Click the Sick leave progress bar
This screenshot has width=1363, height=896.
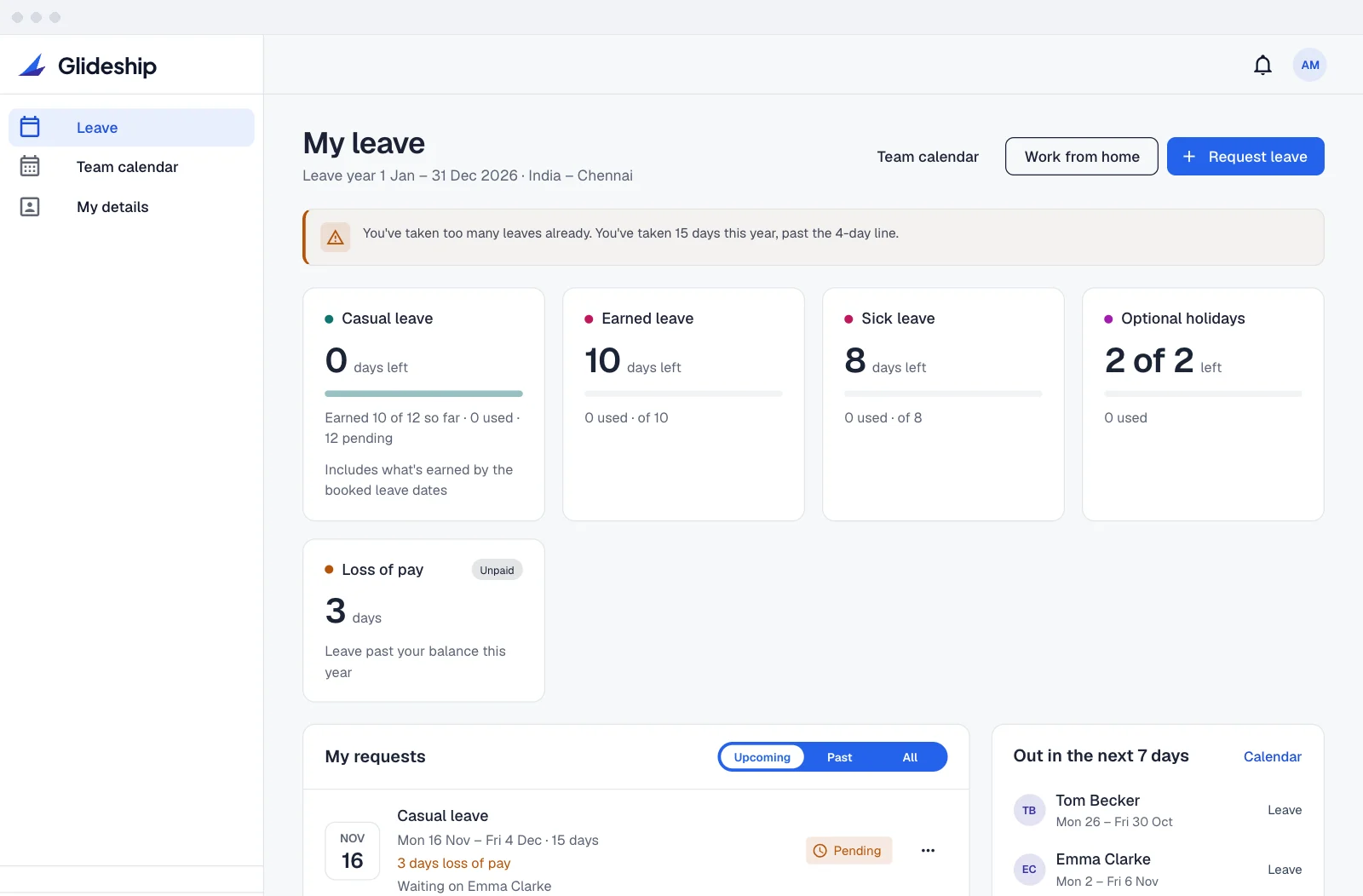(943, 393)
